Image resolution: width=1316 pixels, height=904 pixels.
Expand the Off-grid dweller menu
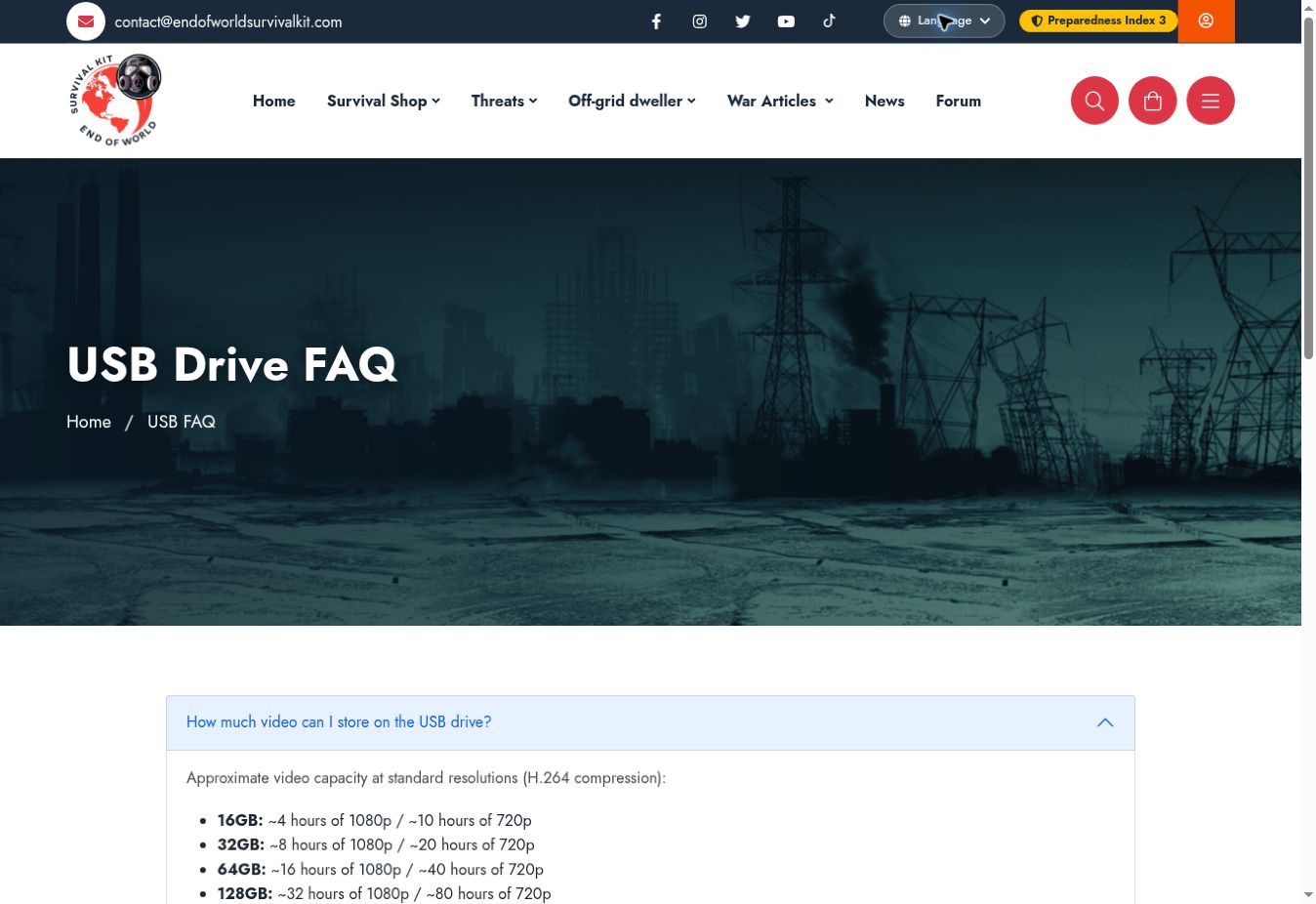tap(632, 101)
